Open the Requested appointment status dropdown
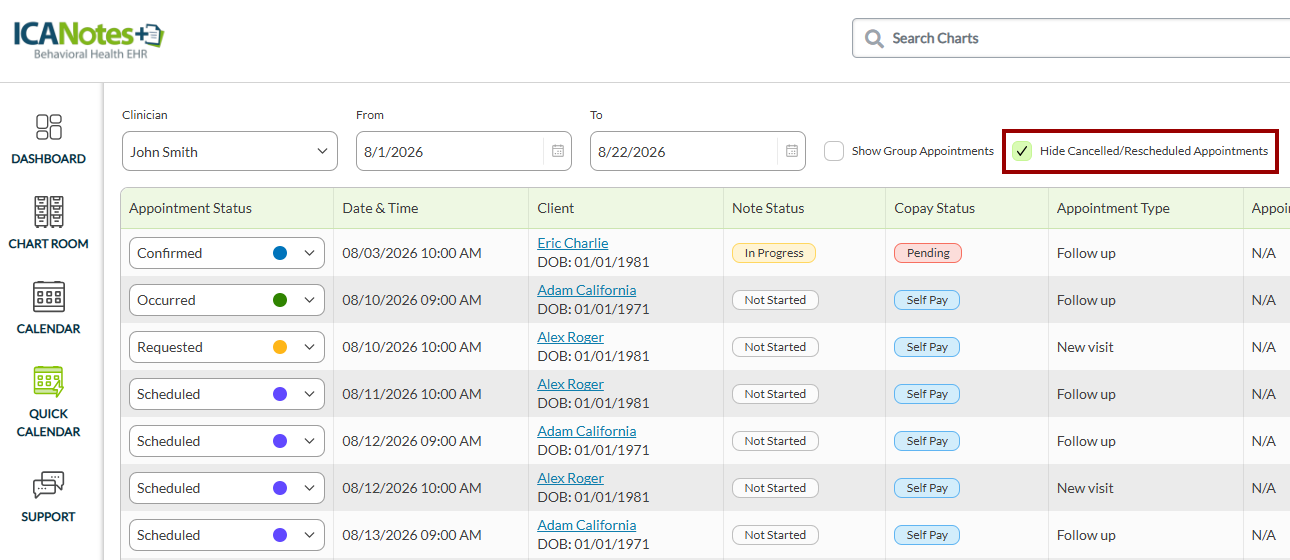The width and height of the screenshot is (1290, 560). click(227, 347)
